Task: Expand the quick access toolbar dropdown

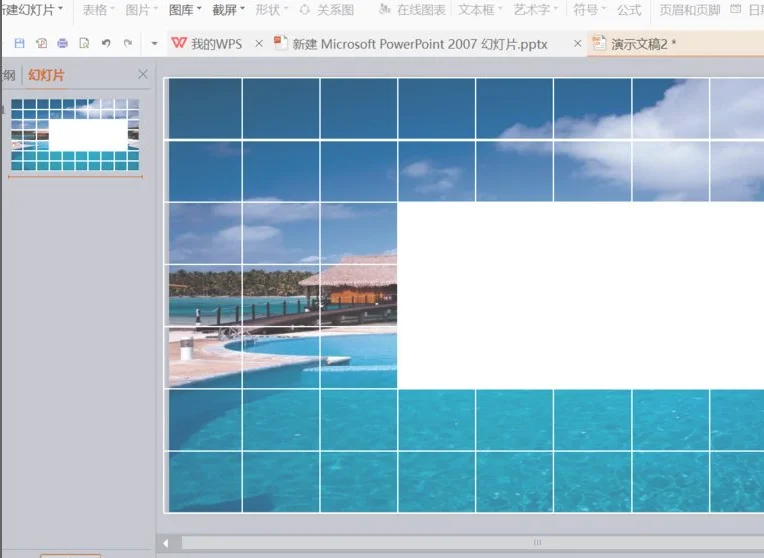Action: [x=154, y=43]
